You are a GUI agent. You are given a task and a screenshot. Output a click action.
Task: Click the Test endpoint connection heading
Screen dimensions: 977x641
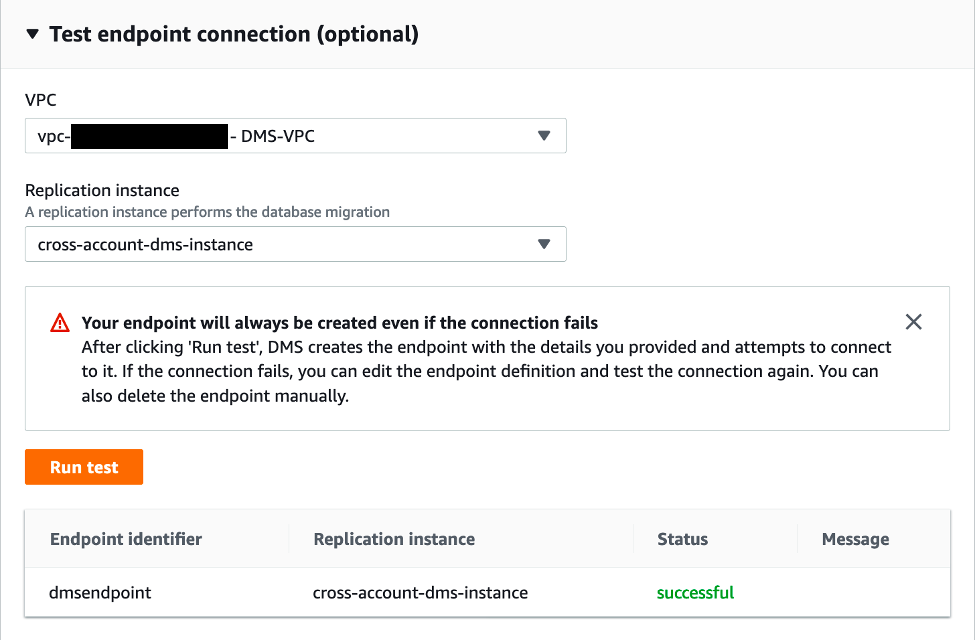[233, 35]
